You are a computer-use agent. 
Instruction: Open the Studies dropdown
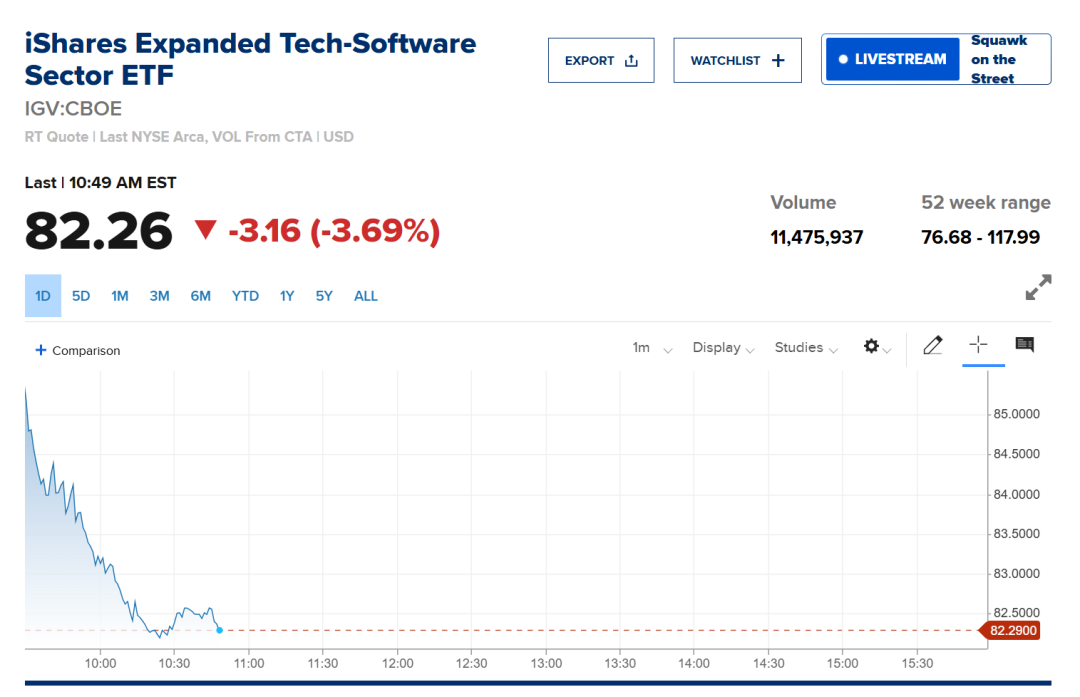805,348
